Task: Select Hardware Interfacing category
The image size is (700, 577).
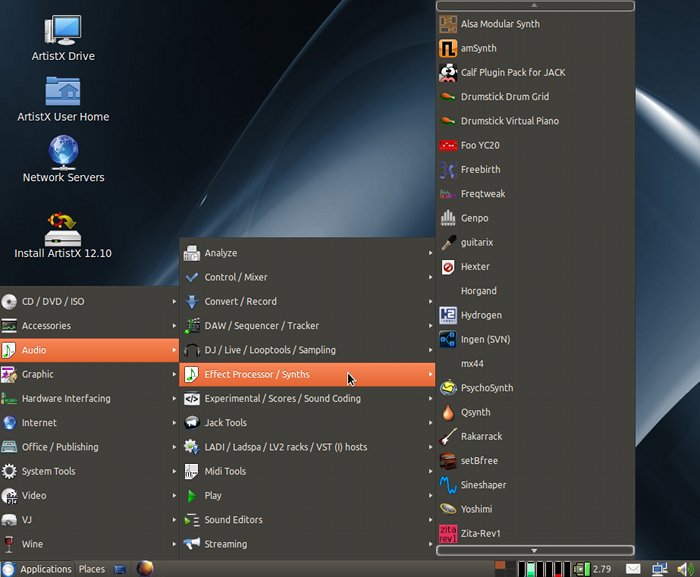Action: point(89,398)
